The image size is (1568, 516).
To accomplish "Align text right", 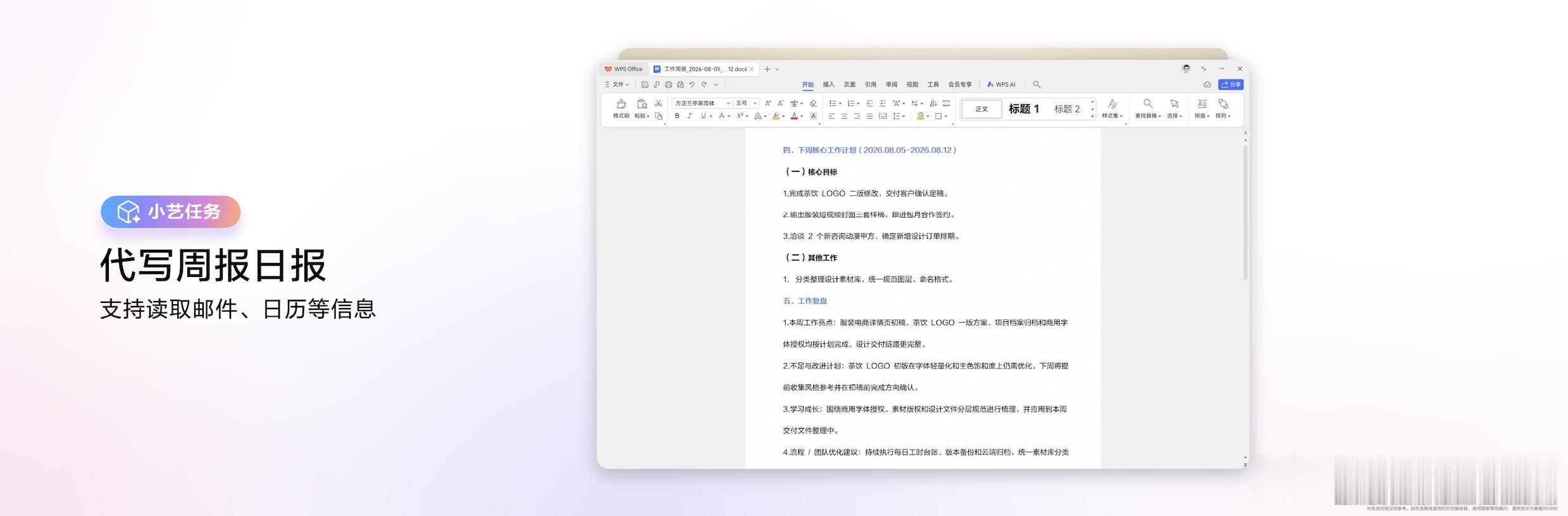I will coord(857,116).
